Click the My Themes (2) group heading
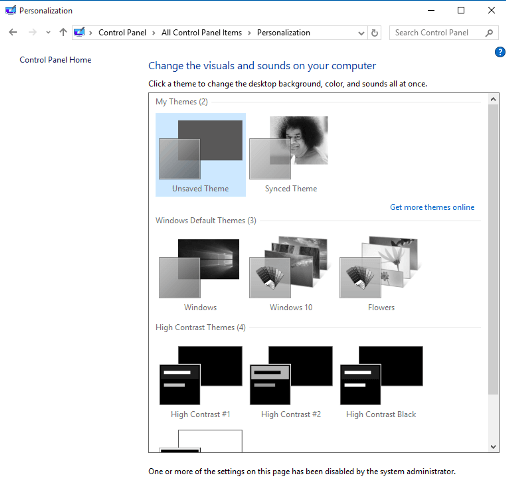This screenshot has height=480, width=506. pos(181,102)
